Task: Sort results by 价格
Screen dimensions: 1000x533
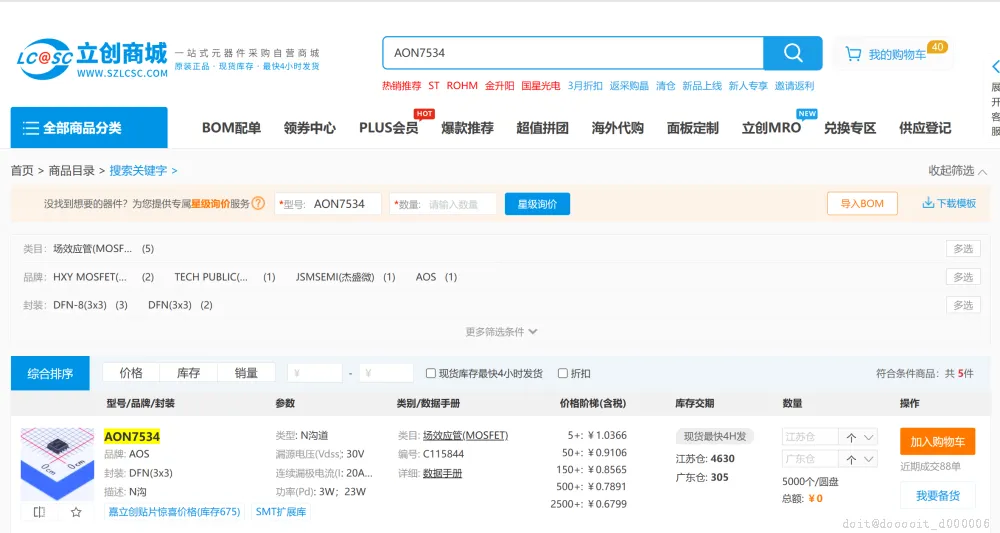Action: 131,373
